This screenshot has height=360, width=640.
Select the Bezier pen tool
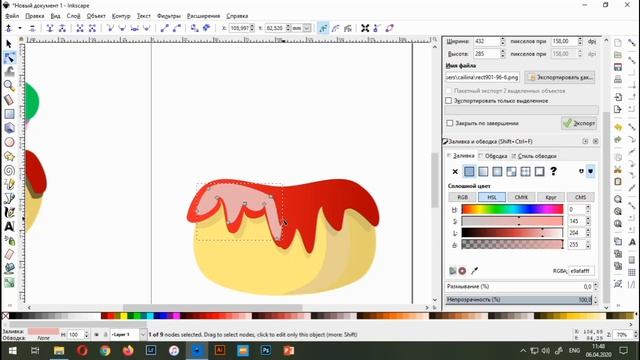[9, 198]
